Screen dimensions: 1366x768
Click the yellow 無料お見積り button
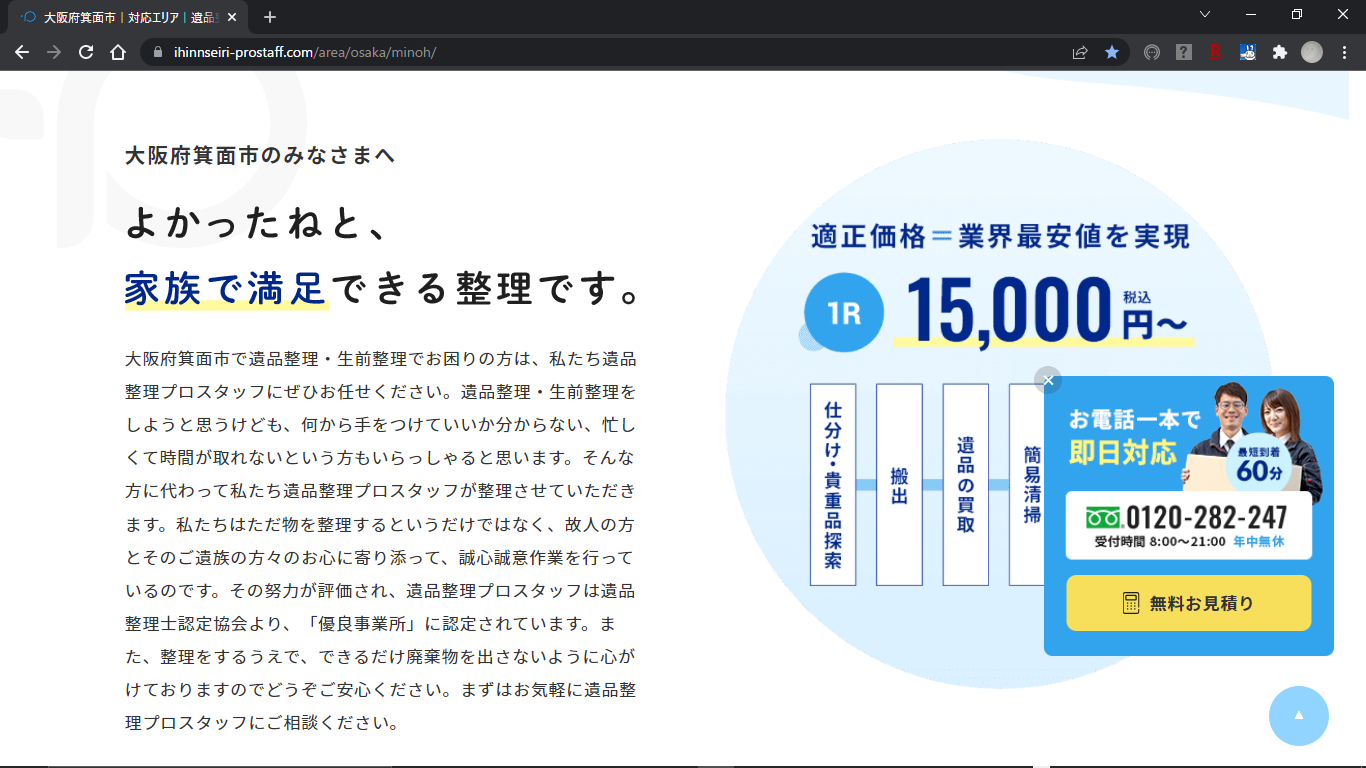1188,603
